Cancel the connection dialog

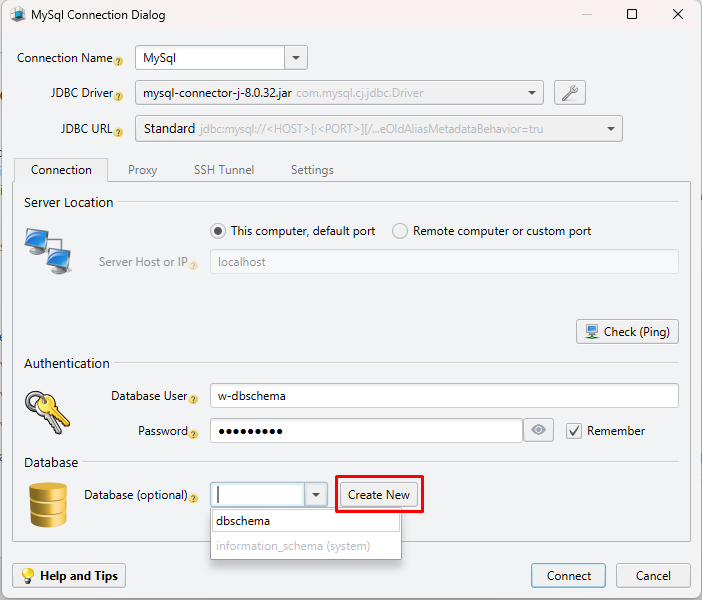(x=653, y=576)
